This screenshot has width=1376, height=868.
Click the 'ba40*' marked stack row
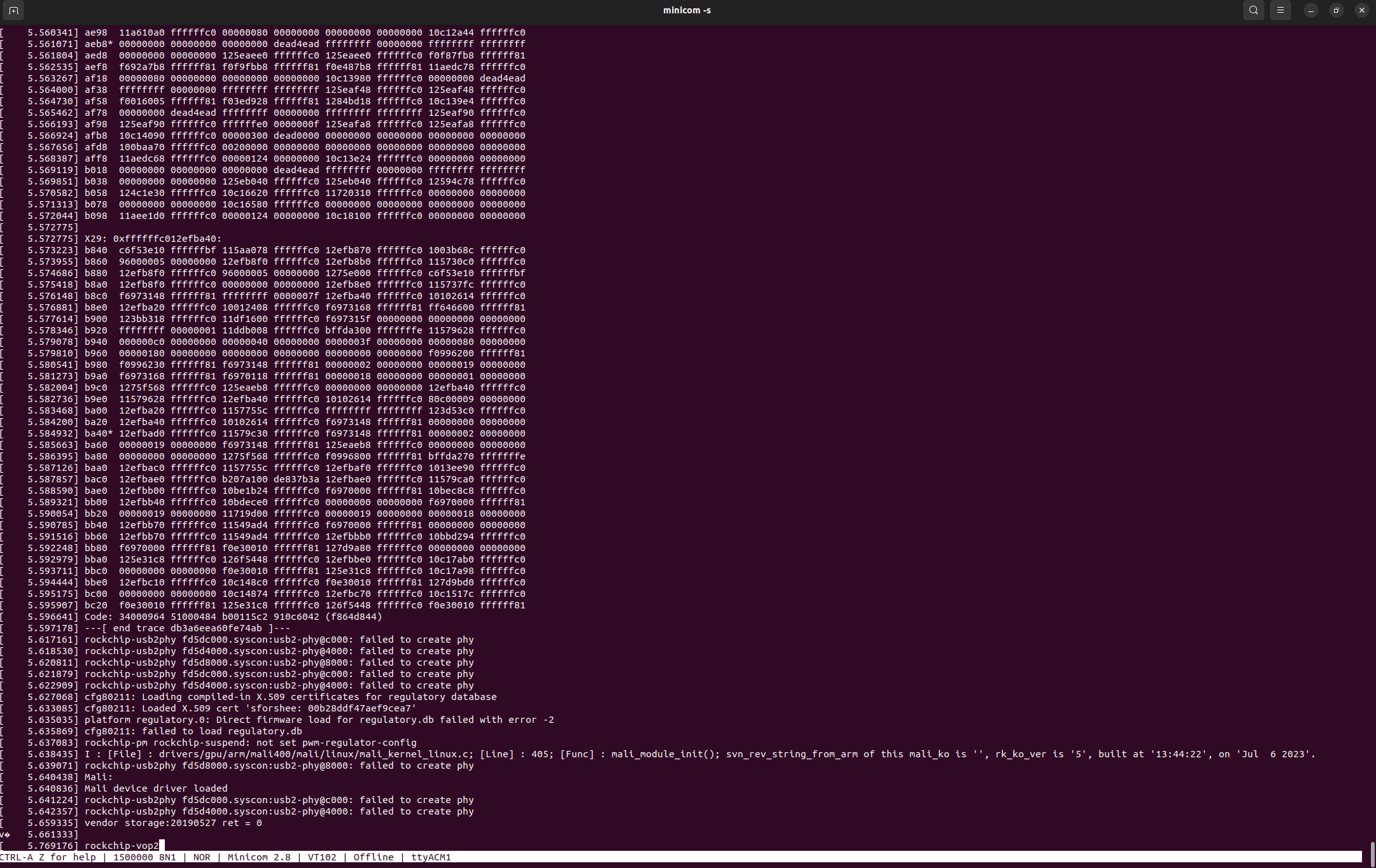[x=305, y=433]
